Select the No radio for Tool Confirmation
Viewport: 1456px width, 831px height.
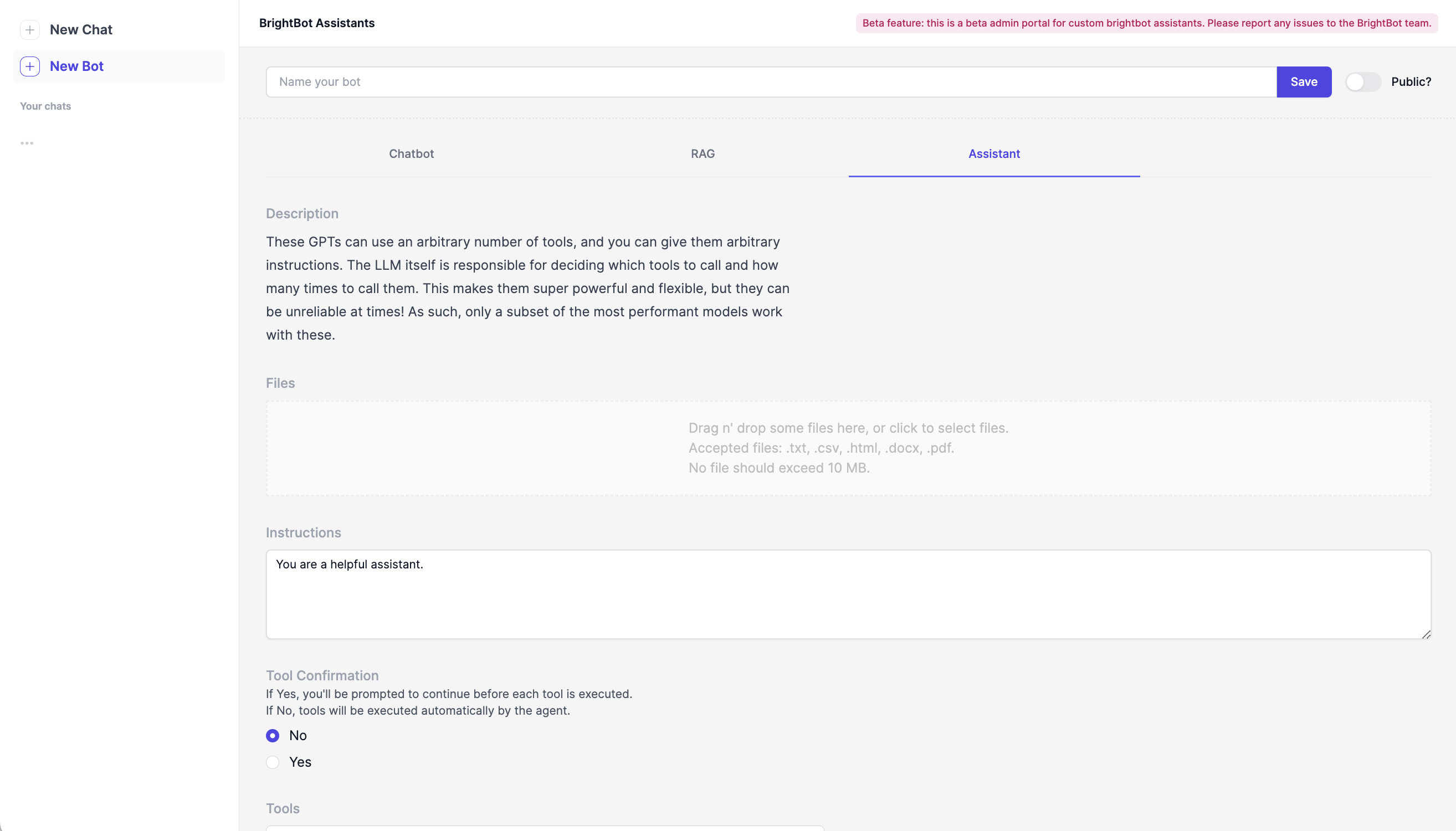(272, 735)
